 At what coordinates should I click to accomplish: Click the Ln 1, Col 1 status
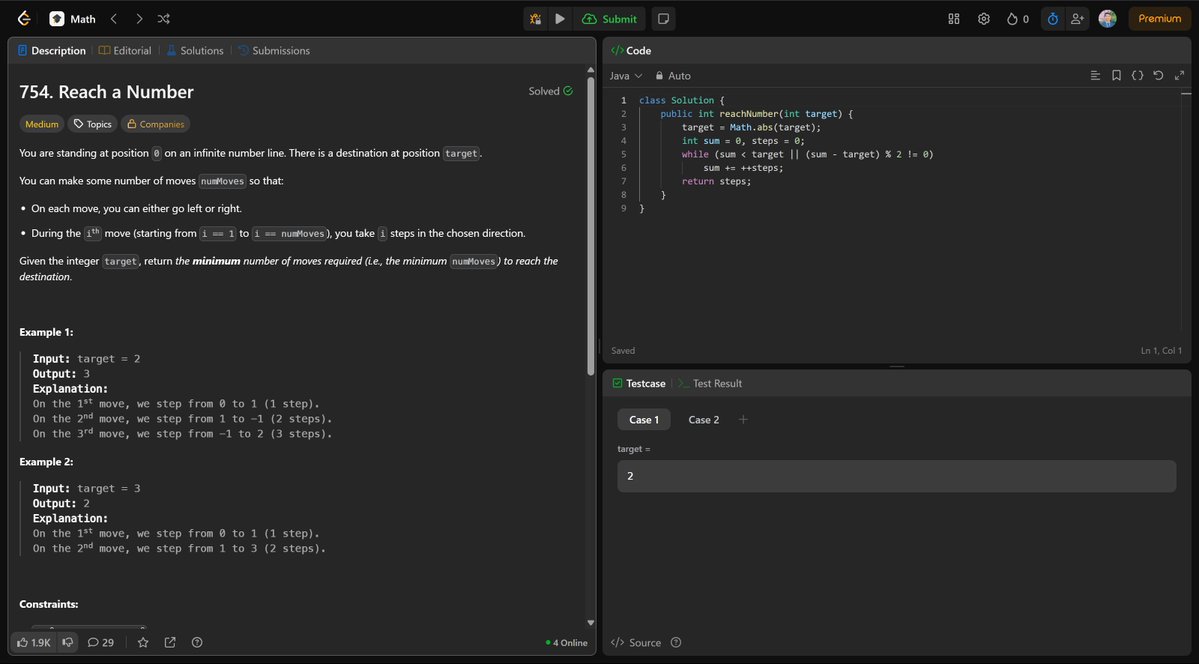coord(1163,350)
